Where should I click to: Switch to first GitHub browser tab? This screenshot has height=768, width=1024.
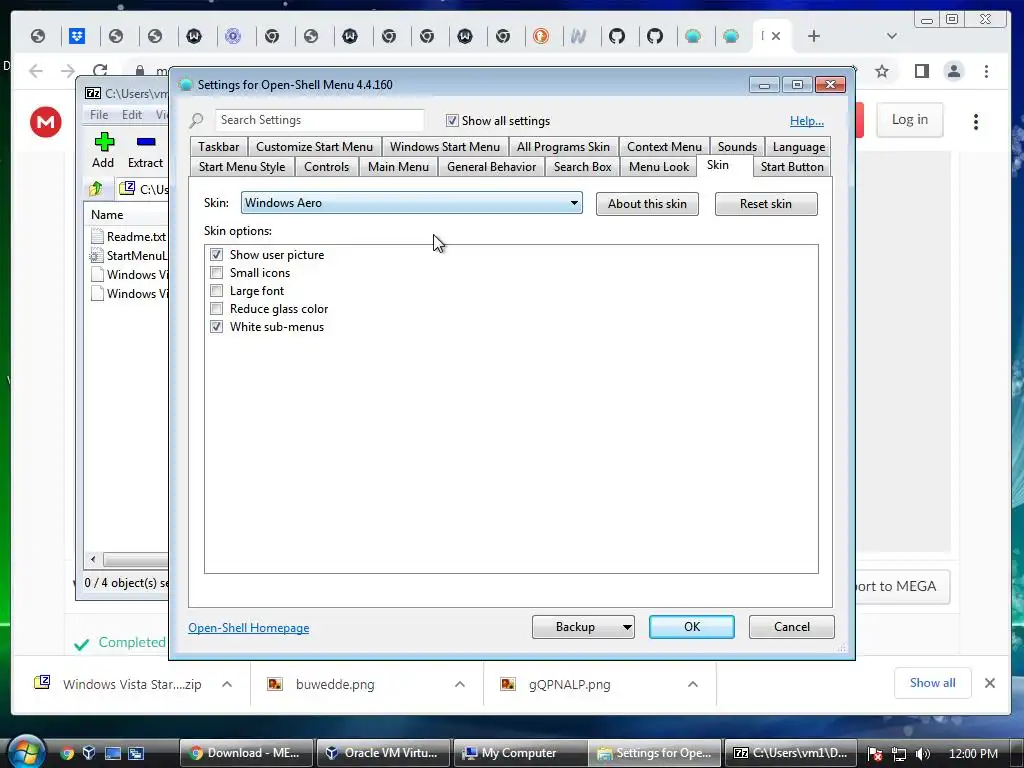coord(616,36)
